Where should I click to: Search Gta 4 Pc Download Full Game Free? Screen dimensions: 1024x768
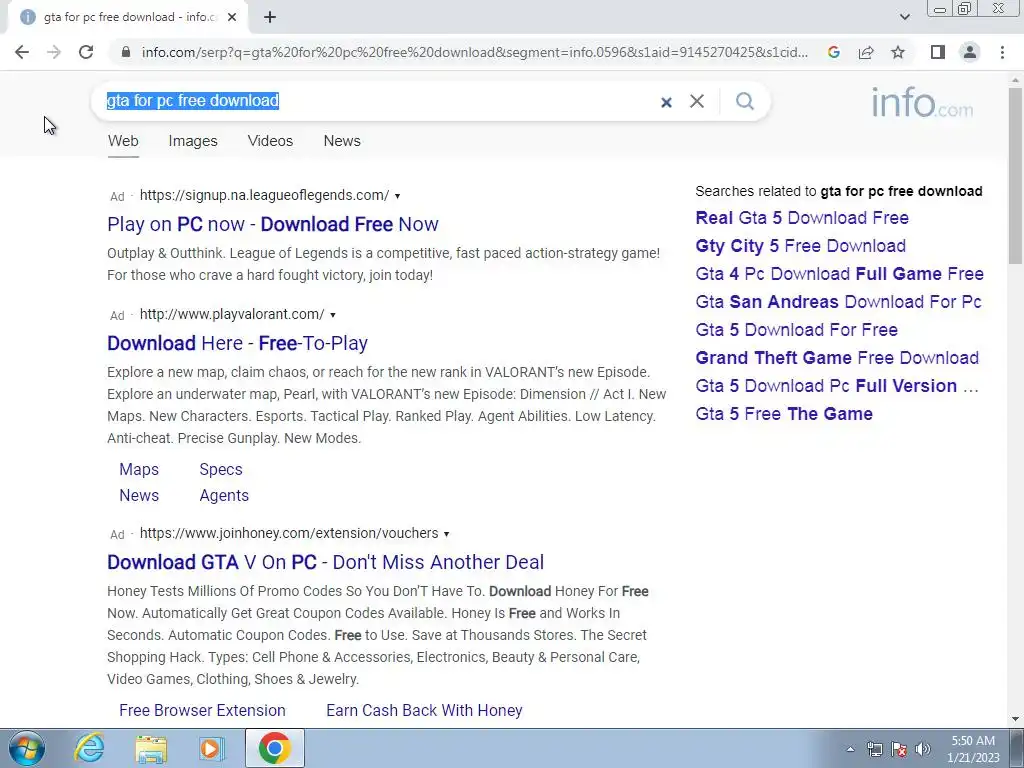(839, 274)
